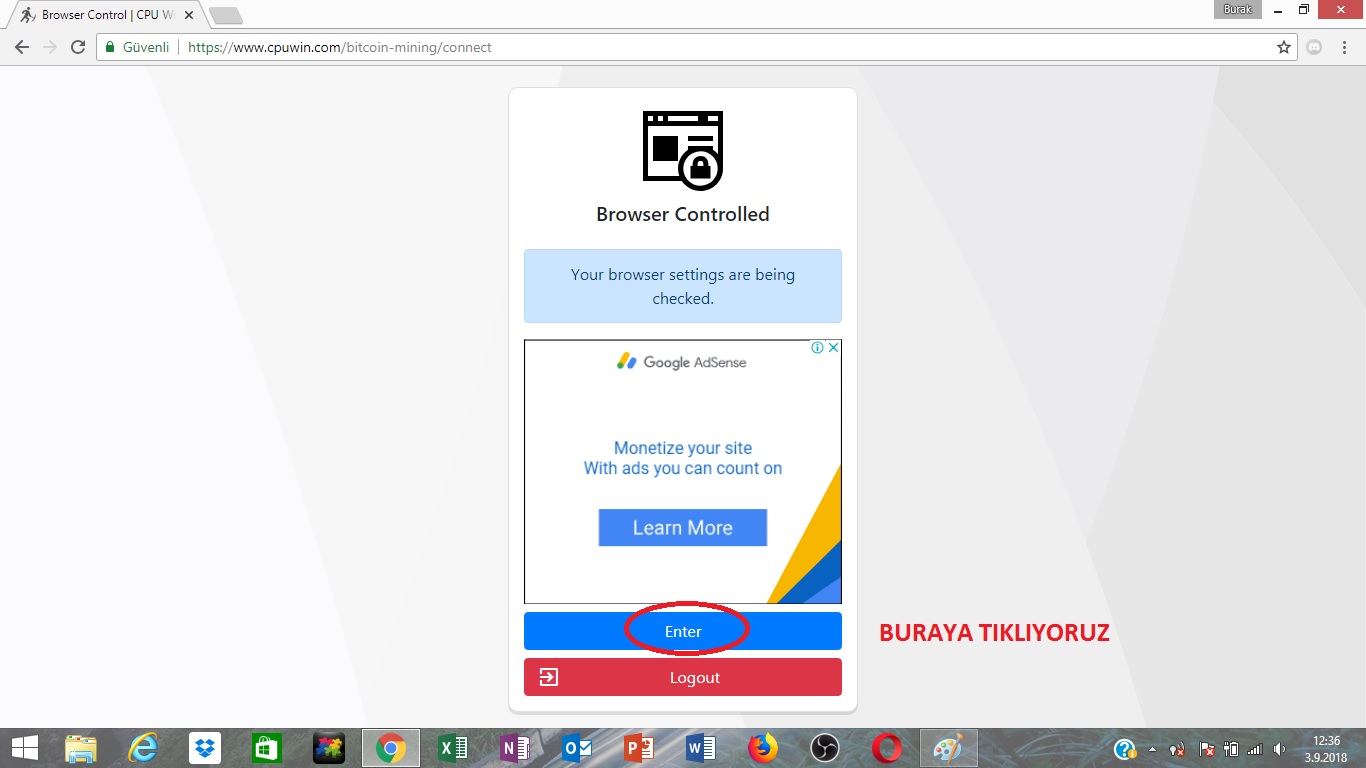Click the 'Monetize your site' ad text
The width and height of the screenshot is (1366, 768).
point(683,448)
